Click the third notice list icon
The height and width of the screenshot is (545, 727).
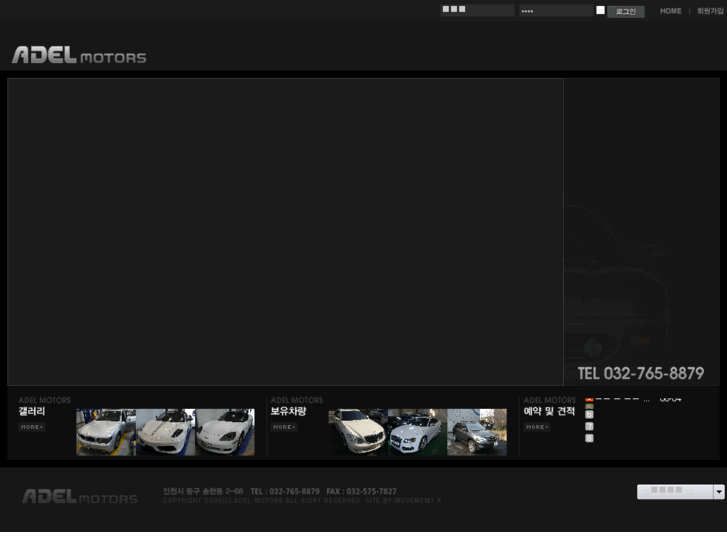coord(589,415)
